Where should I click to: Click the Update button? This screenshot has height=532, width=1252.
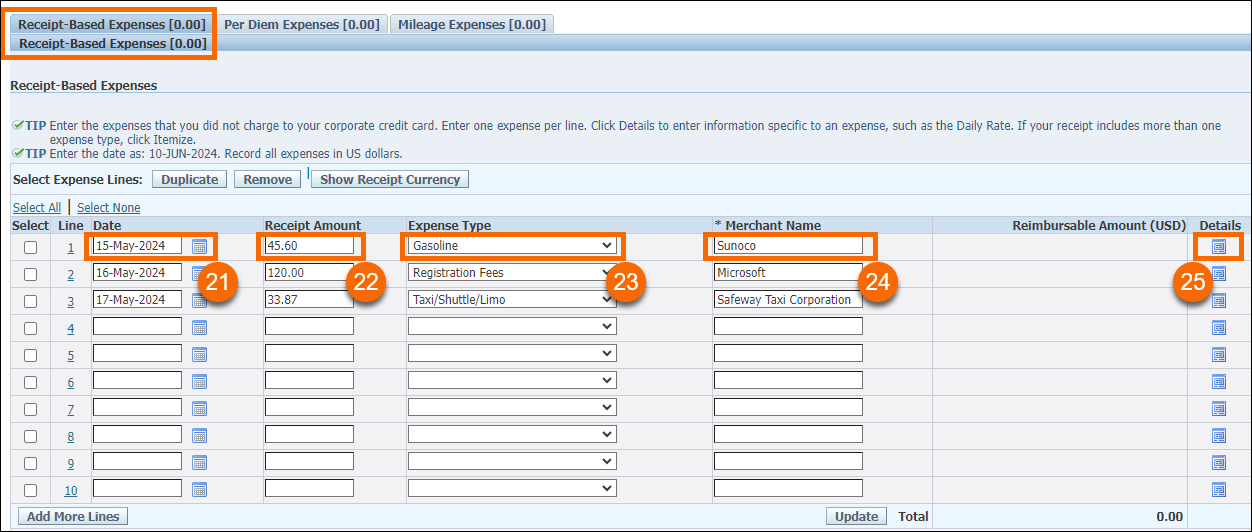click(857, 516)
